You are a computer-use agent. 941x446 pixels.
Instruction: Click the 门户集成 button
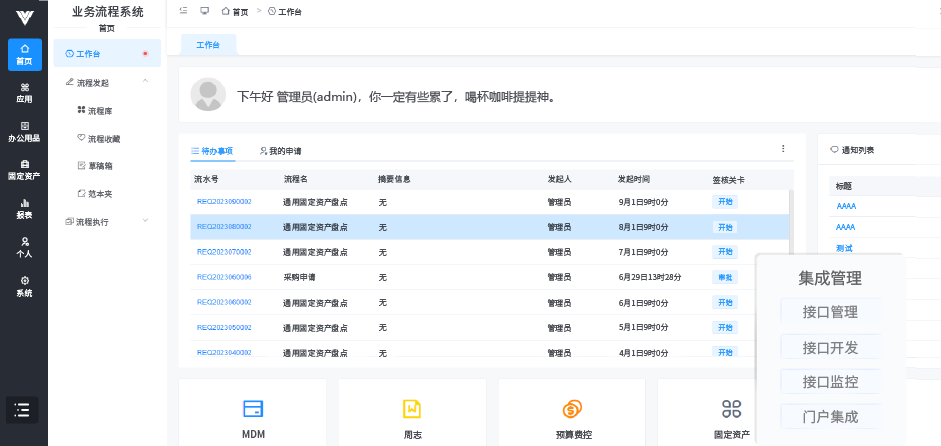click(x=830, y=417)
